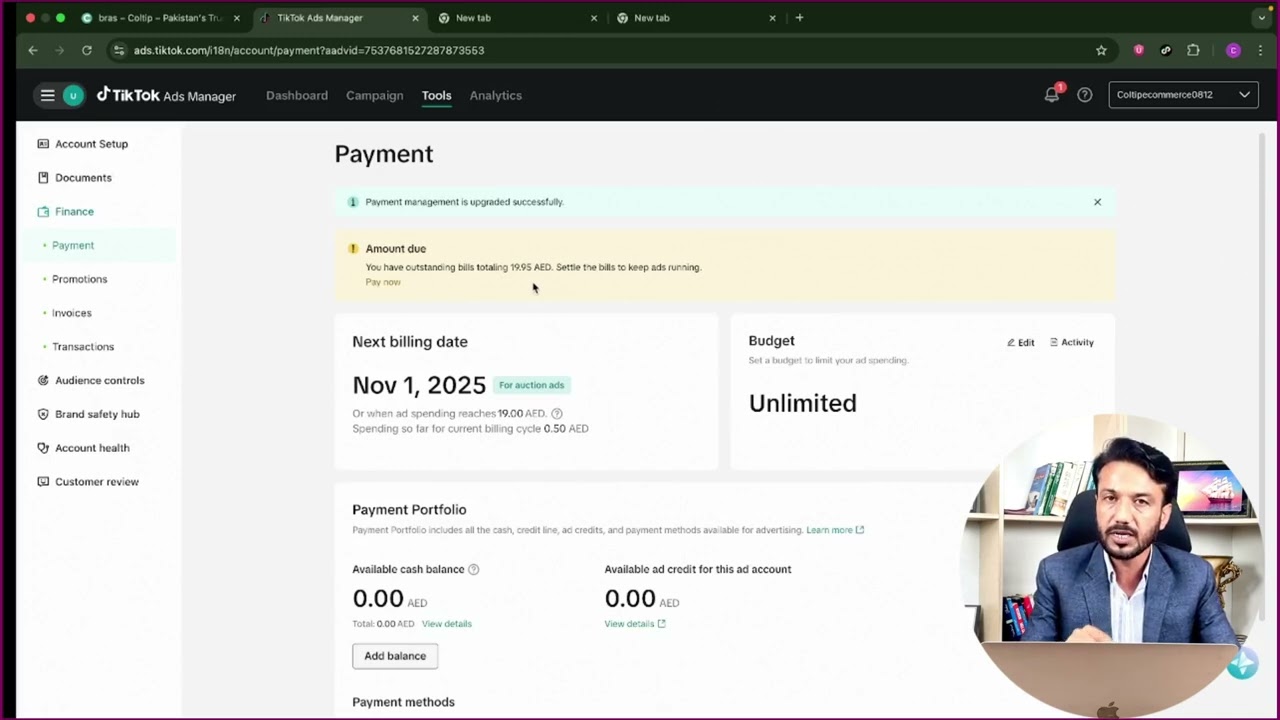Open the Tools menu
This screenshot has height=720, width=1280.
pyautogui.click(x=436, y=96)
